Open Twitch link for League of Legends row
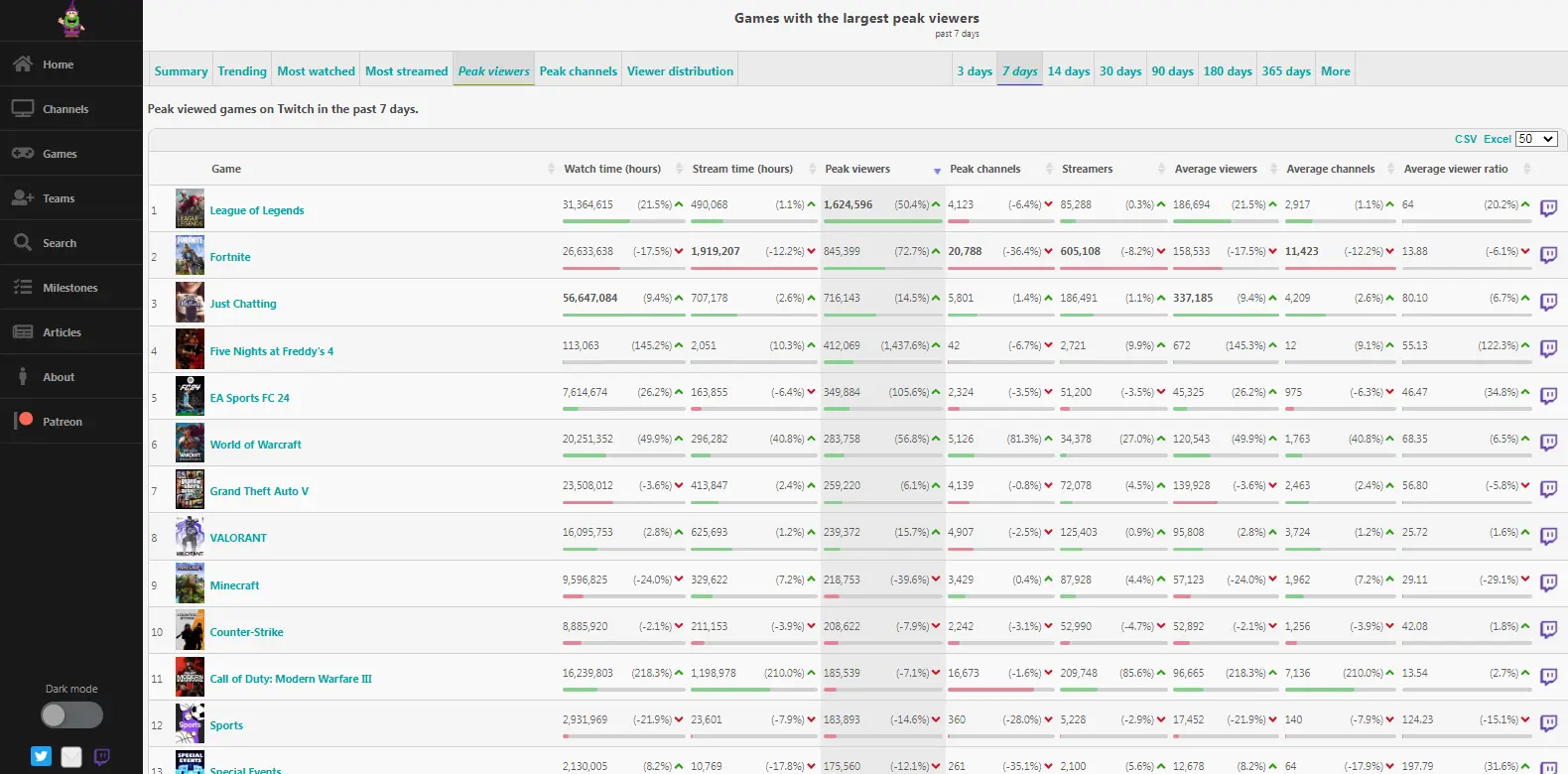This screenshot has width=1568, height=774. click(1548, 208)
